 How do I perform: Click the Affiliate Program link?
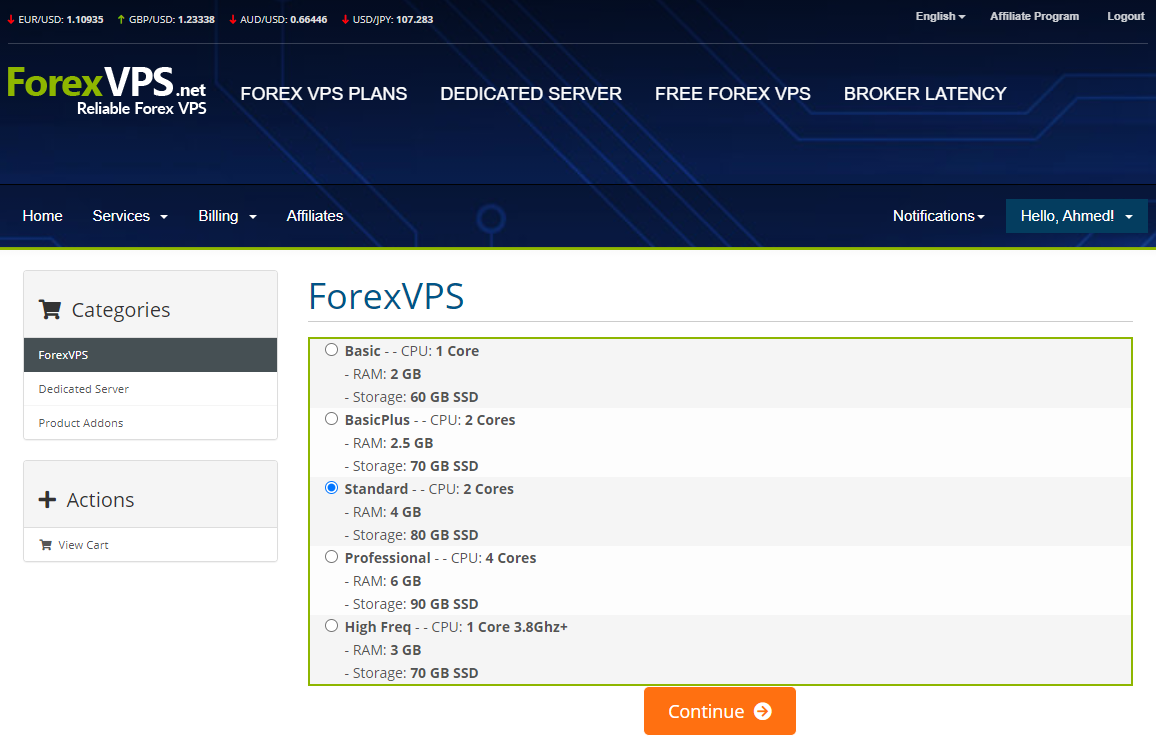coord(1034,16)
